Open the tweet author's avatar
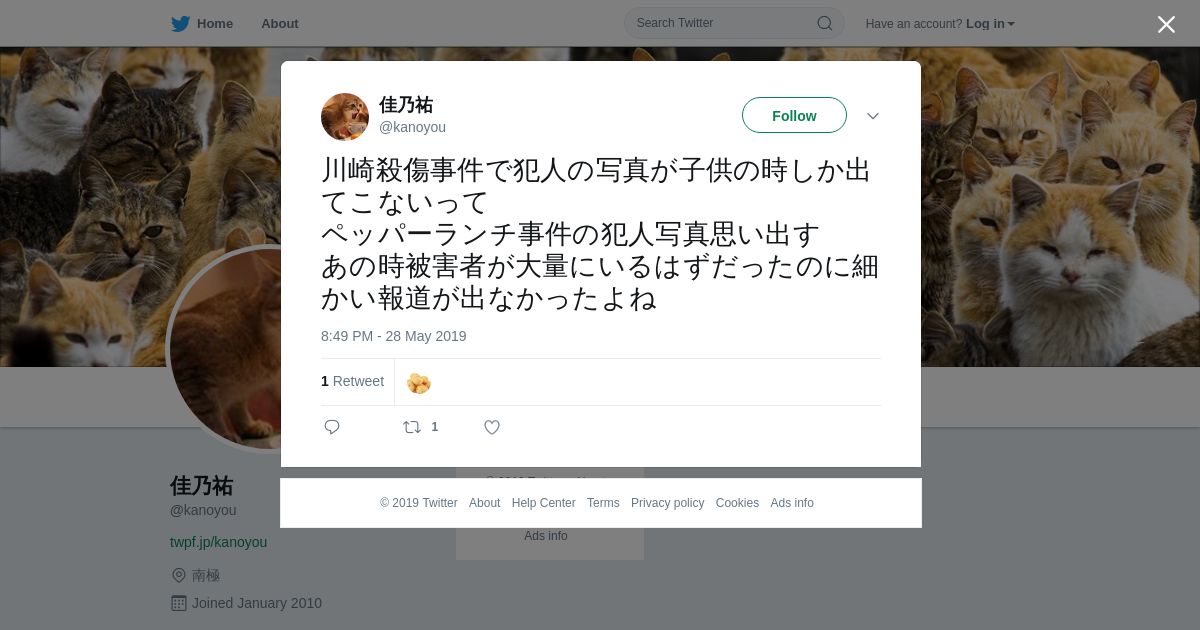1200x630 pixels. [x=345, y=117]
